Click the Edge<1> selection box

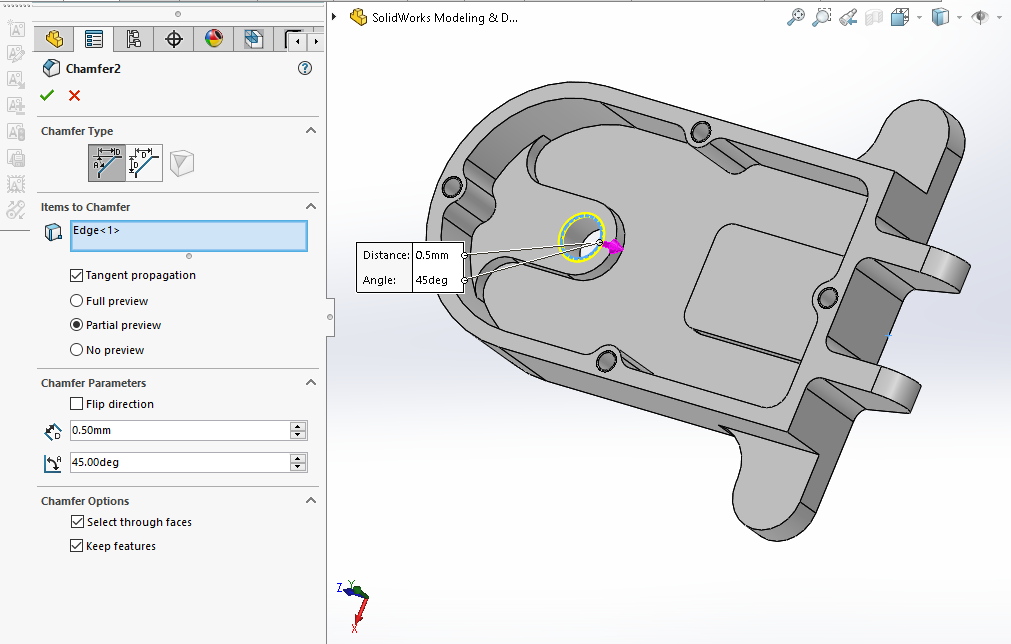pos(189,236)
